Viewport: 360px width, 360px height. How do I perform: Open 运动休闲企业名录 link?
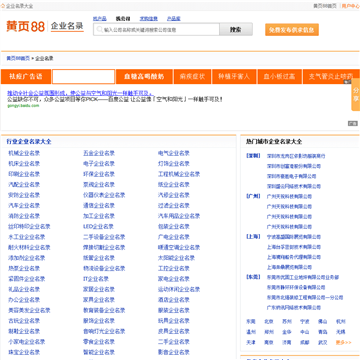[179, 289]
